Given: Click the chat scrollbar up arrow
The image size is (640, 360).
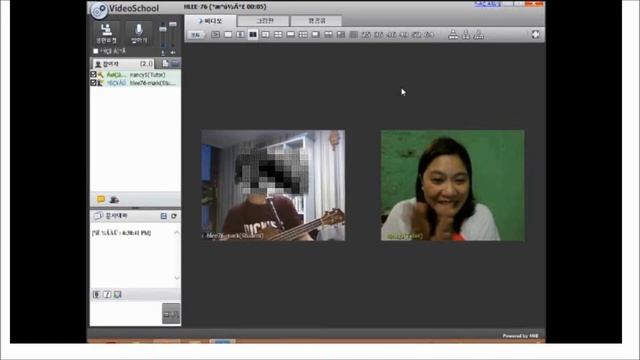Looking at the screenshot, I should click(177, 233).
